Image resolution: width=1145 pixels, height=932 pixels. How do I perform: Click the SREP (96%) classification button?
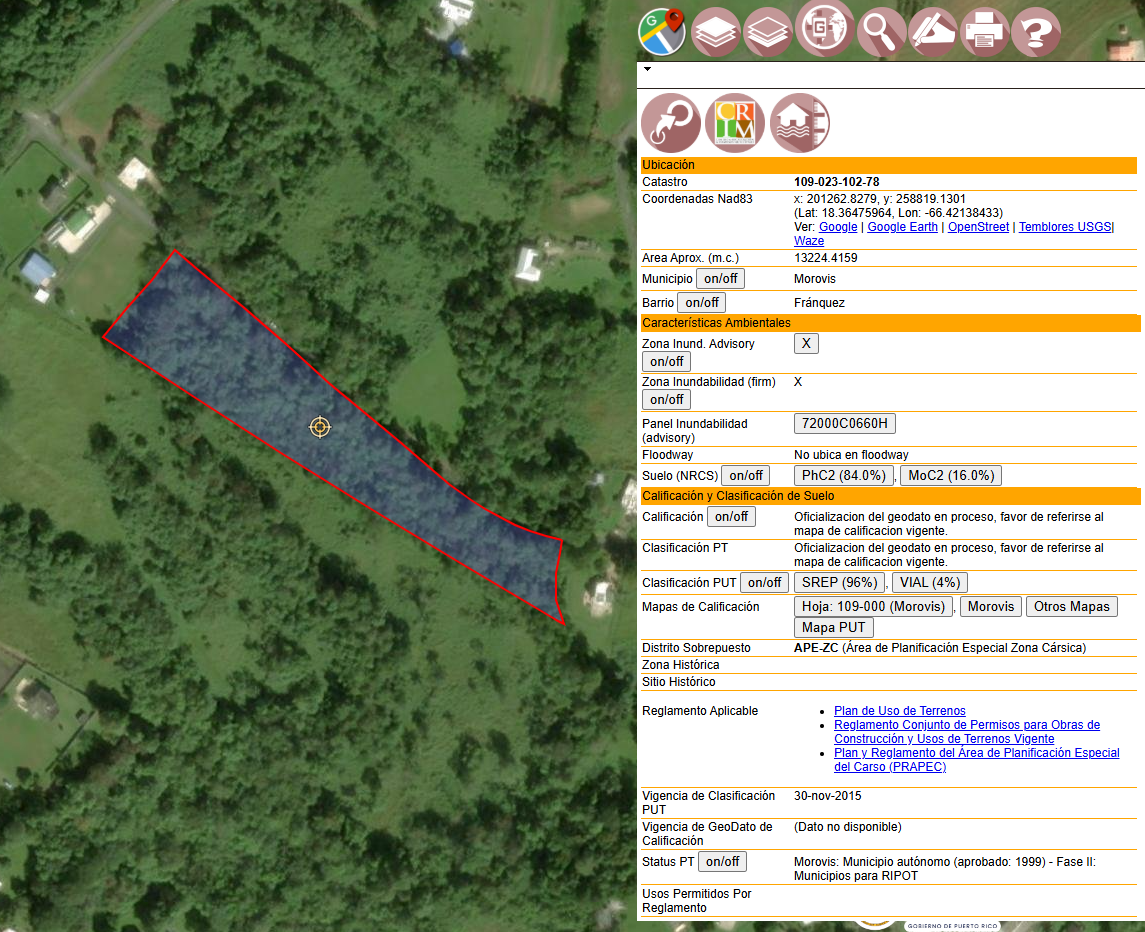click(839, 583)
